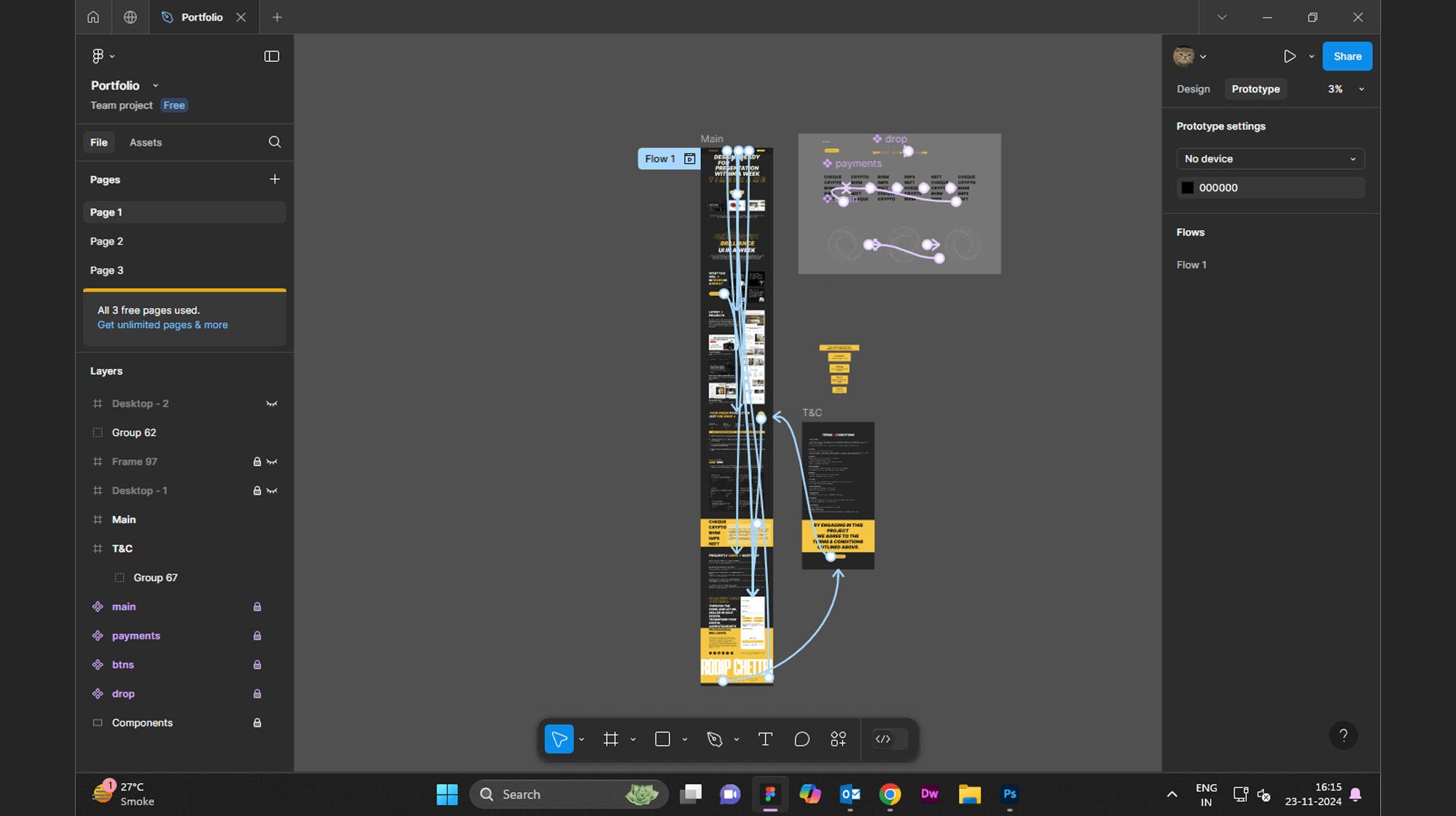The height and width of the screenshot is (816, 1456).
Task: Click Get unlimited pages & more link
Action: 162,325
